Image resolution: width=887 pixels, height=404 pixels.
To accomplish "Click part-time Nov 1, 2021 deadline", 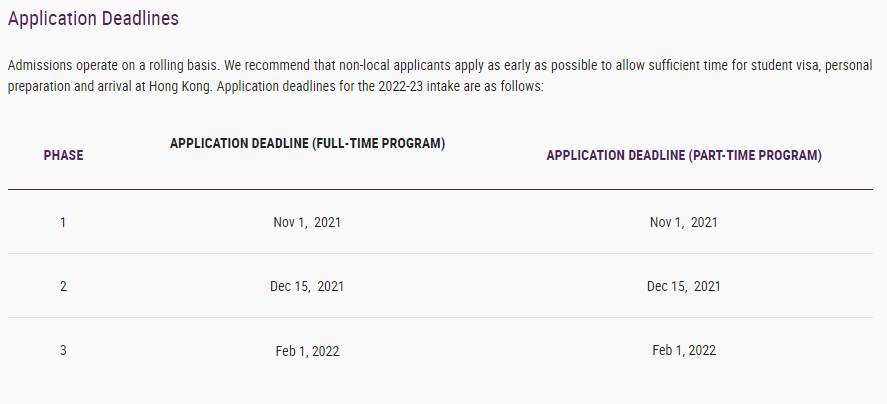I will 683,222.
